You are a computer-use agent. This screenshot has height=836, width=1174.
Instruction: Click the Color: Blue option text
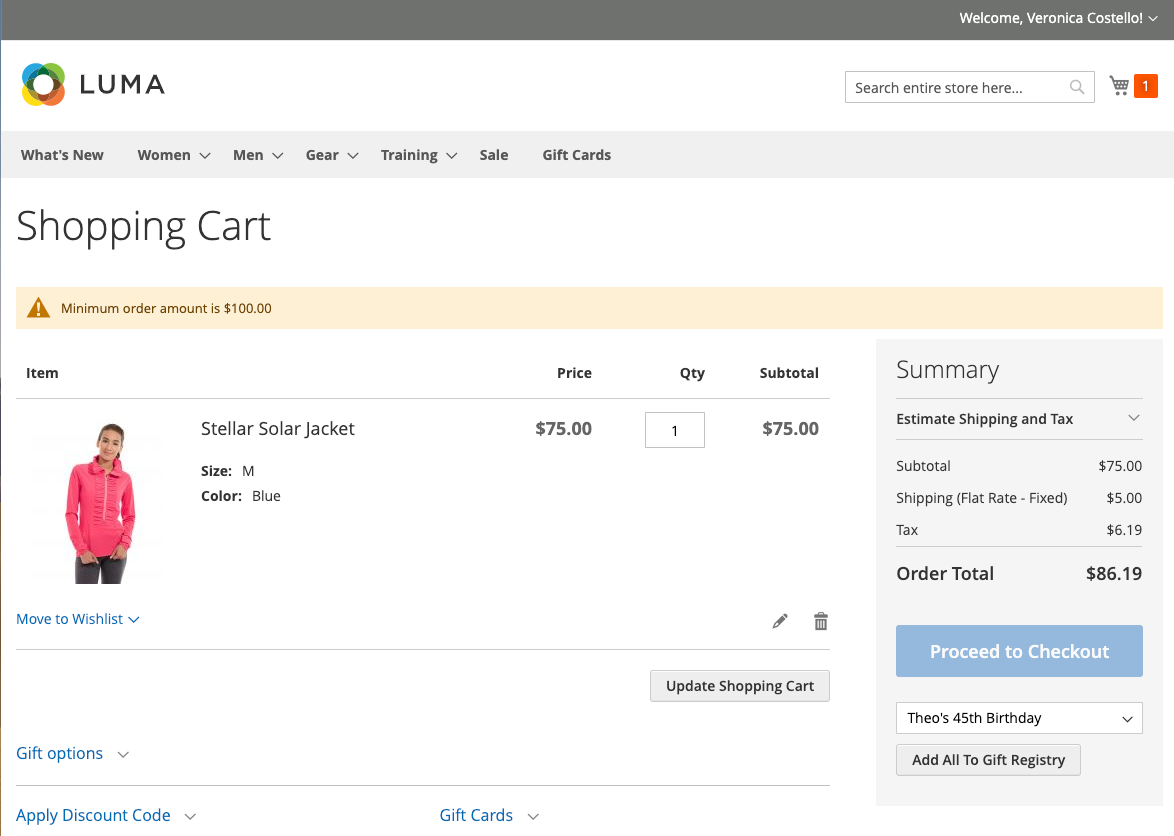coord(241,496)
